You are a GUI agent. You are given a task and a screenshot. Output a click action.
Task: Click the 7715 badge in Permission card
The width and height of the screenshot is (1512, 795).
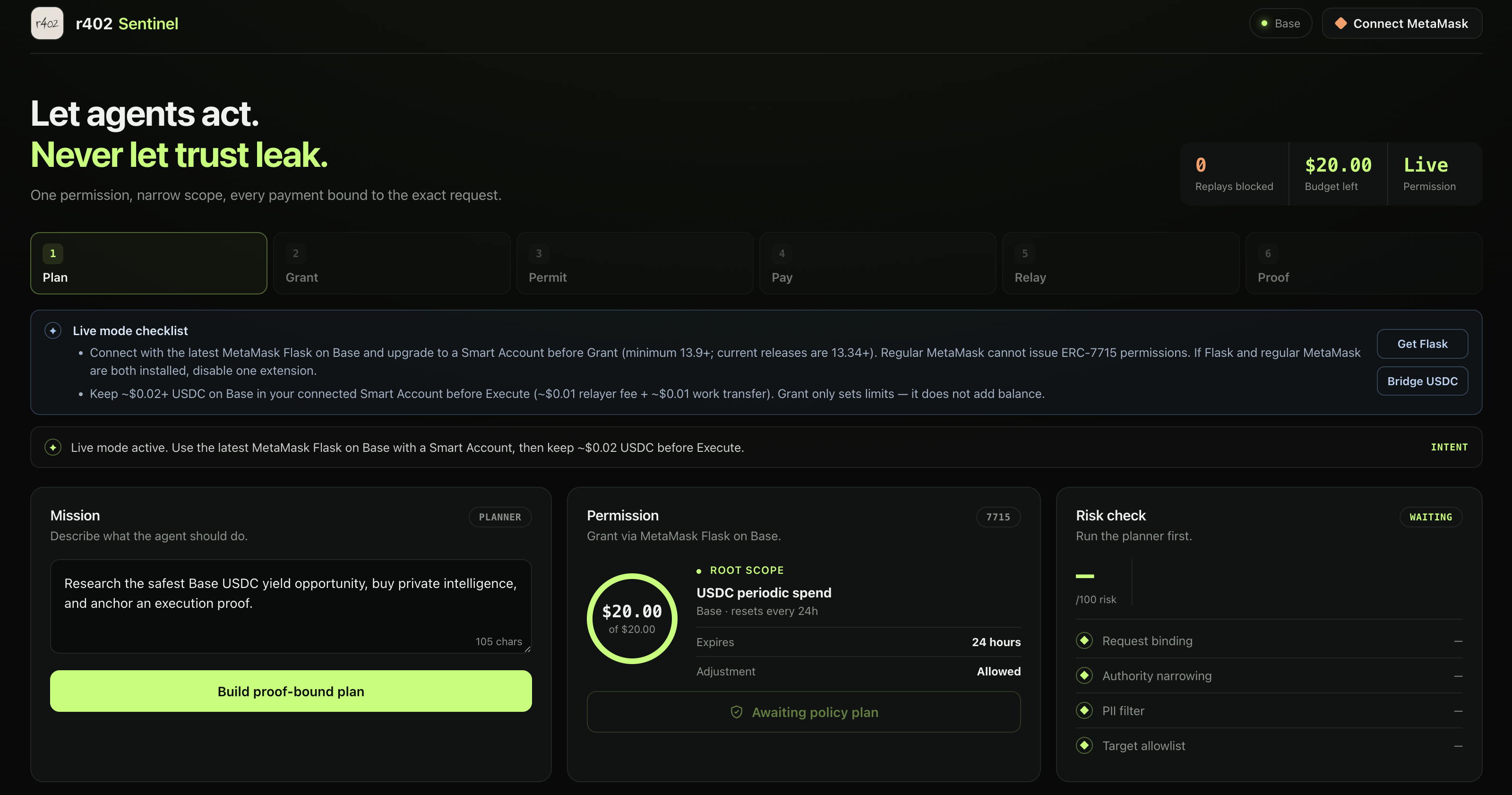point(998,517)
